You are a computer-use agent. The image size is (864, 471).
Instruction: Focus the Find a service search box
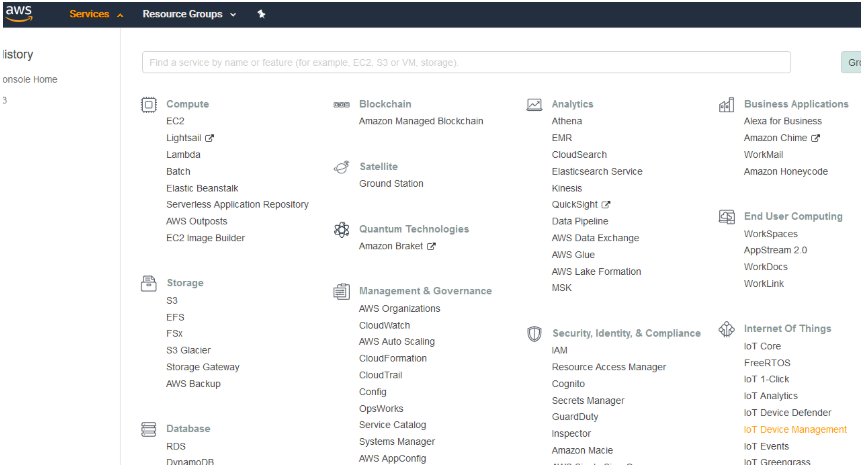(x=466, y=62)
